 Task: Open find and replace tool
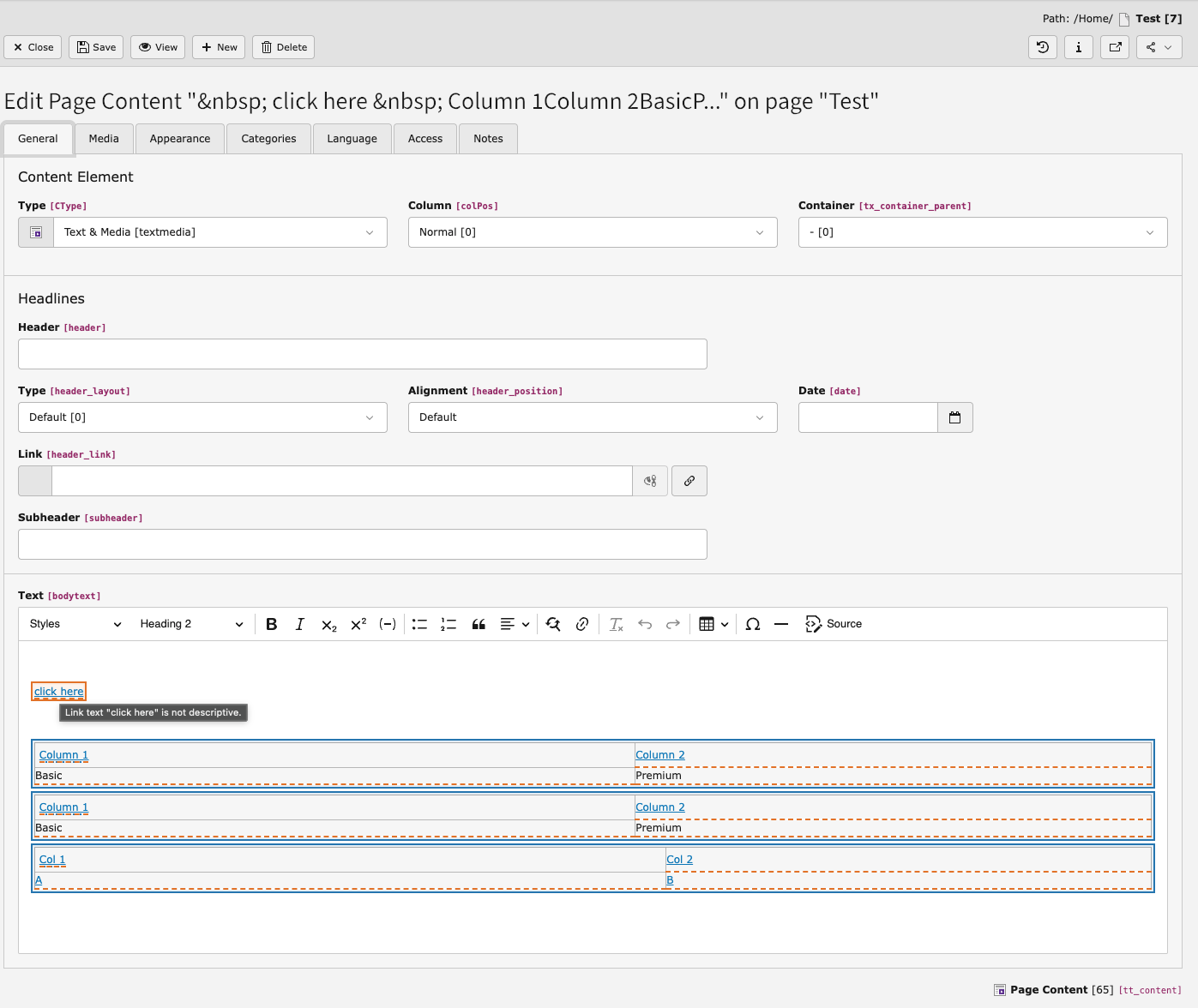pos(553,624)
